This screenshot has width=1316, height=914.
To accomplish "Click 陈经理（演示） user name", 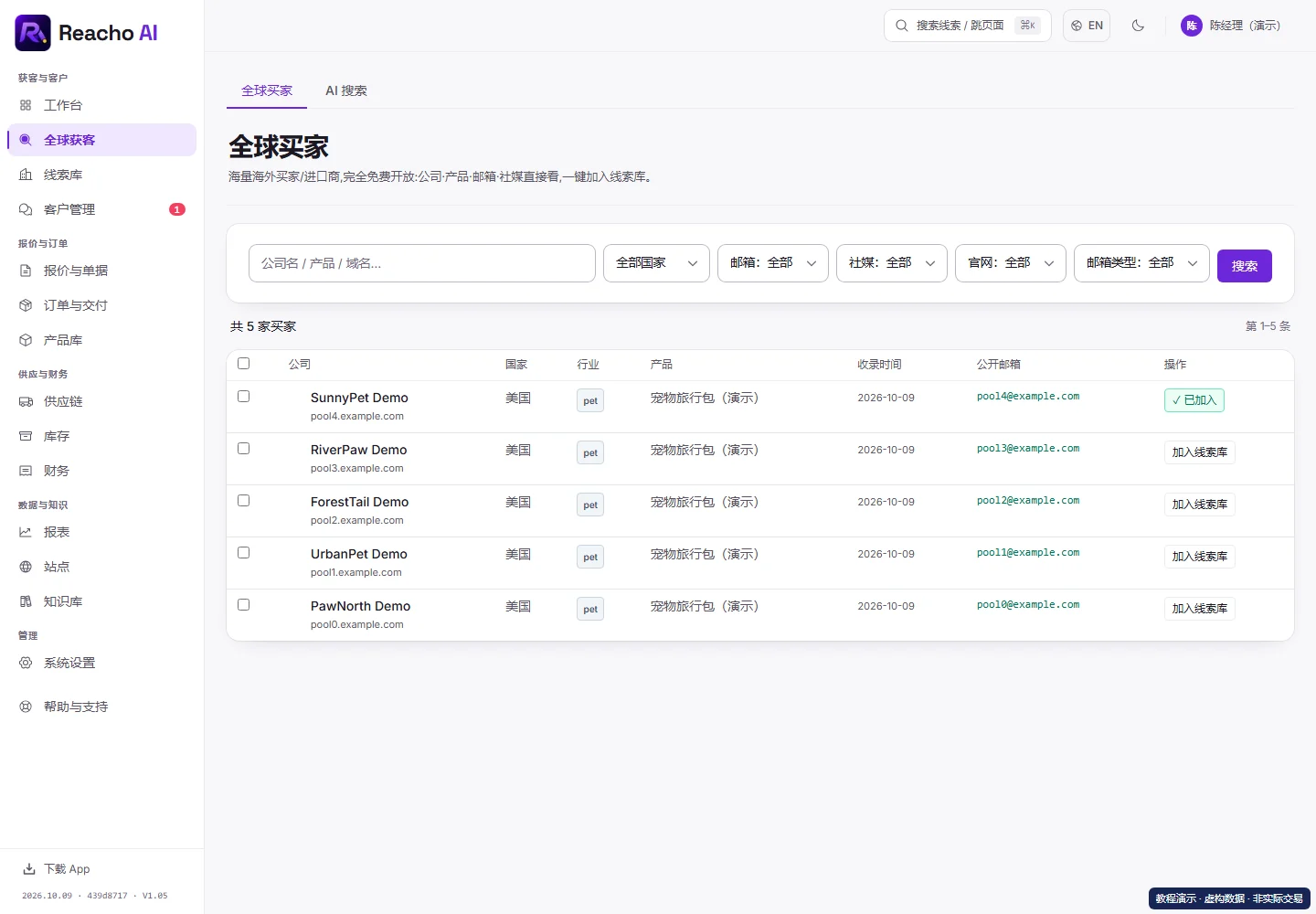I will point(1245,26).
